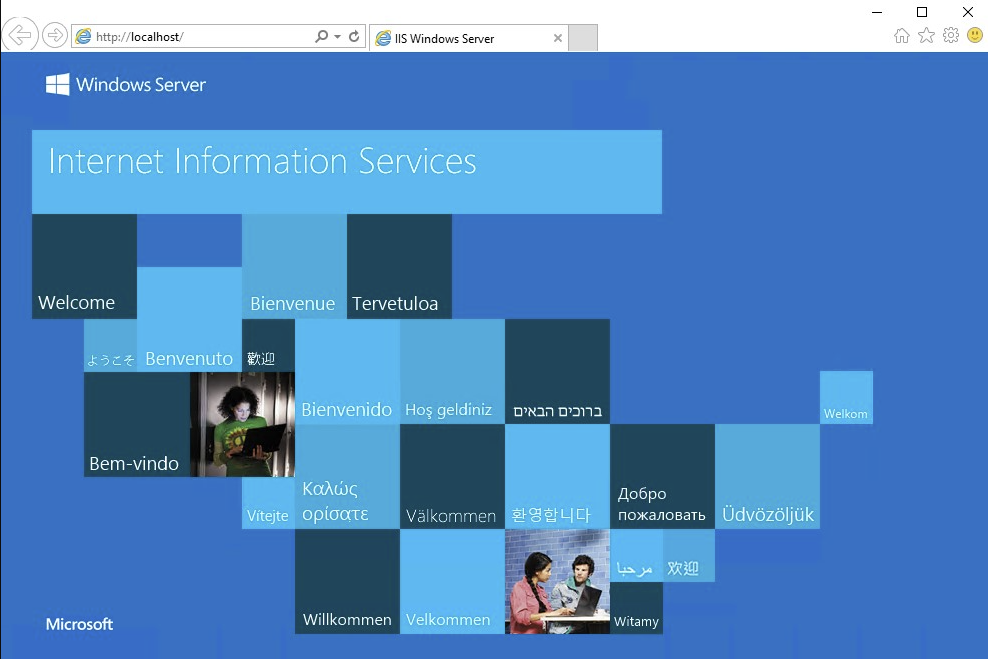Click the Добро пожаловать tile
The width and height of the screenshot is (988, 659).
point(662,476)
